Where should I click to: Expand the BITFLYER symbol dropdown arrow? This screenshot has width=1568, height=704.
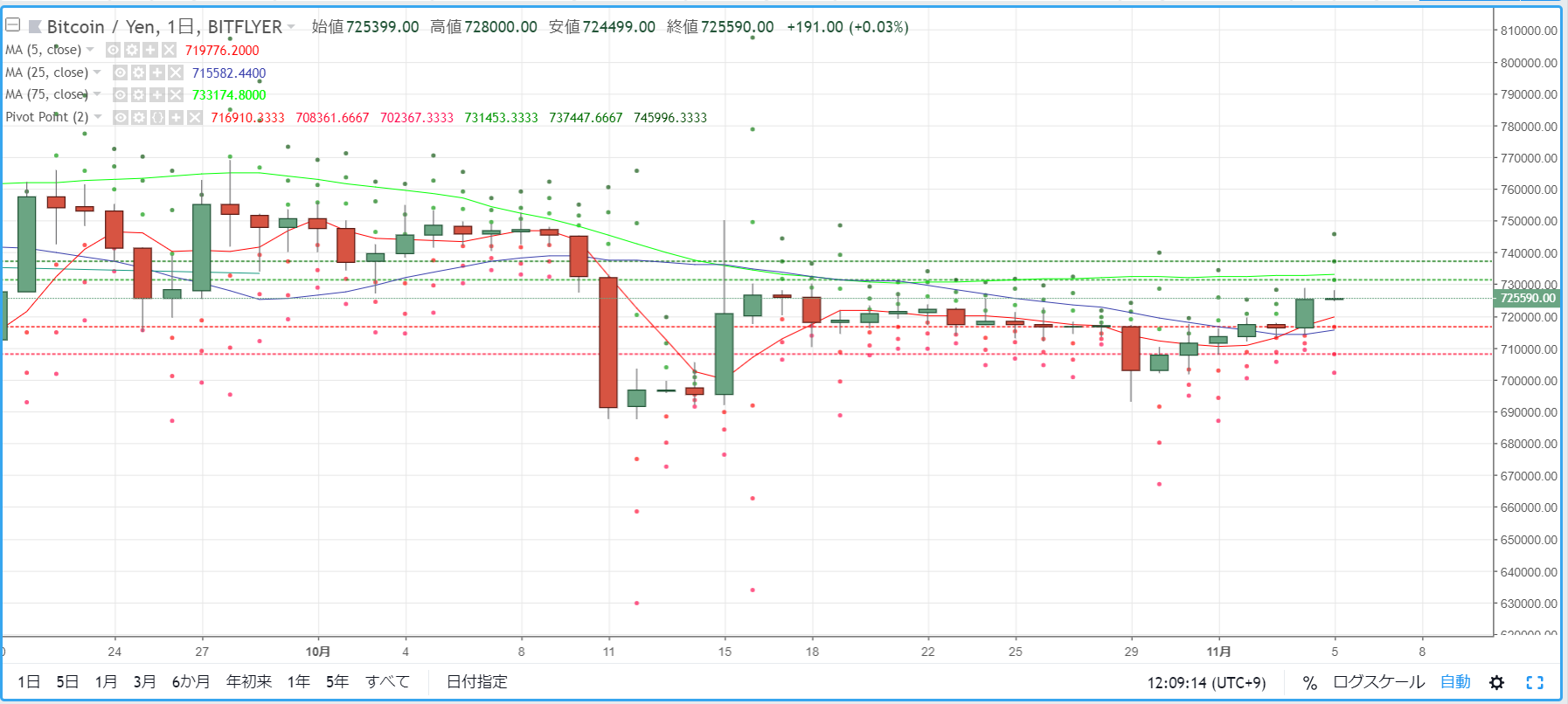(291, 27)
